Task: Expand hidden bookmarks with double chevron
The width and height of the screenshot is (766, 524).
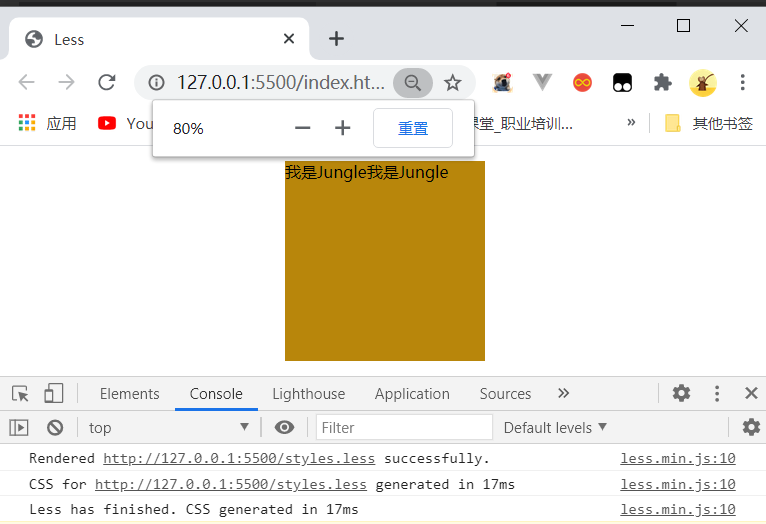Action: pos(631,122)
